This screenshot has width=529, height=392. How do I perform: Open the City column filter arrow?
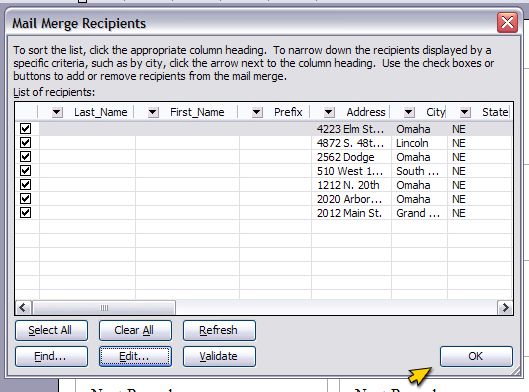pyautogui.click(x=409, y=112)
